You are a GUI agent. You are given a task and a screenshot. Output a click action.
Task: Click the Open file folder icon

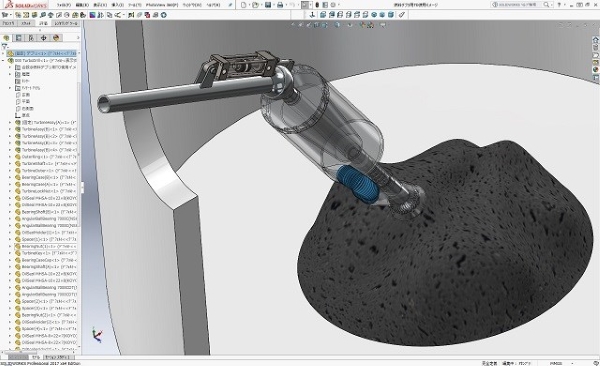(255, 5)
